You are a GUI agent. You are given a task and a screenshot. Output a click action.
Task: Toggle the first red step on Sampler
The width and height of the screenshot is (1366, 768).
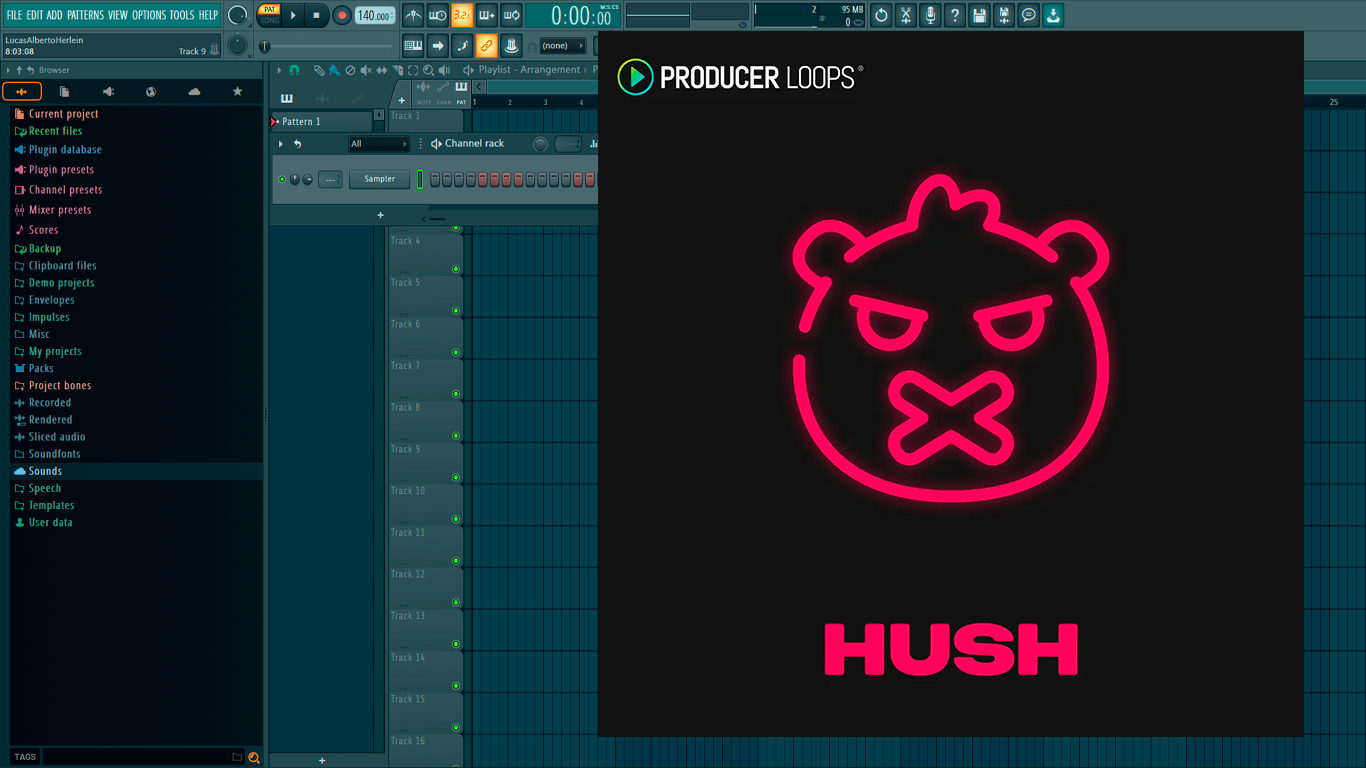point(483,179)
